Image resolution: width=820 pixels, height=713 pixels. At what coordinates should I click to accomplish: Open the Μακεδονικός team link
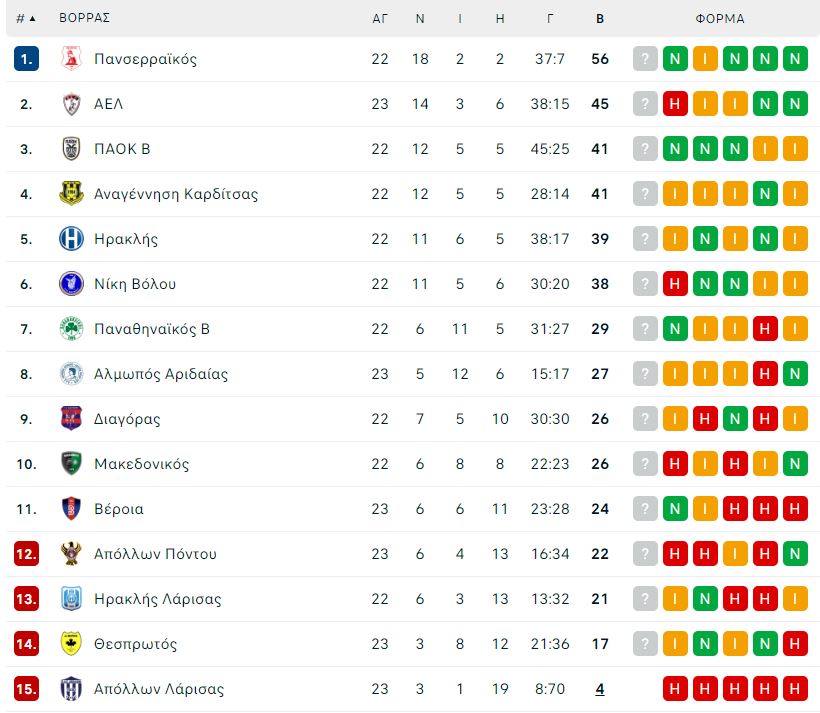(141, 463)
